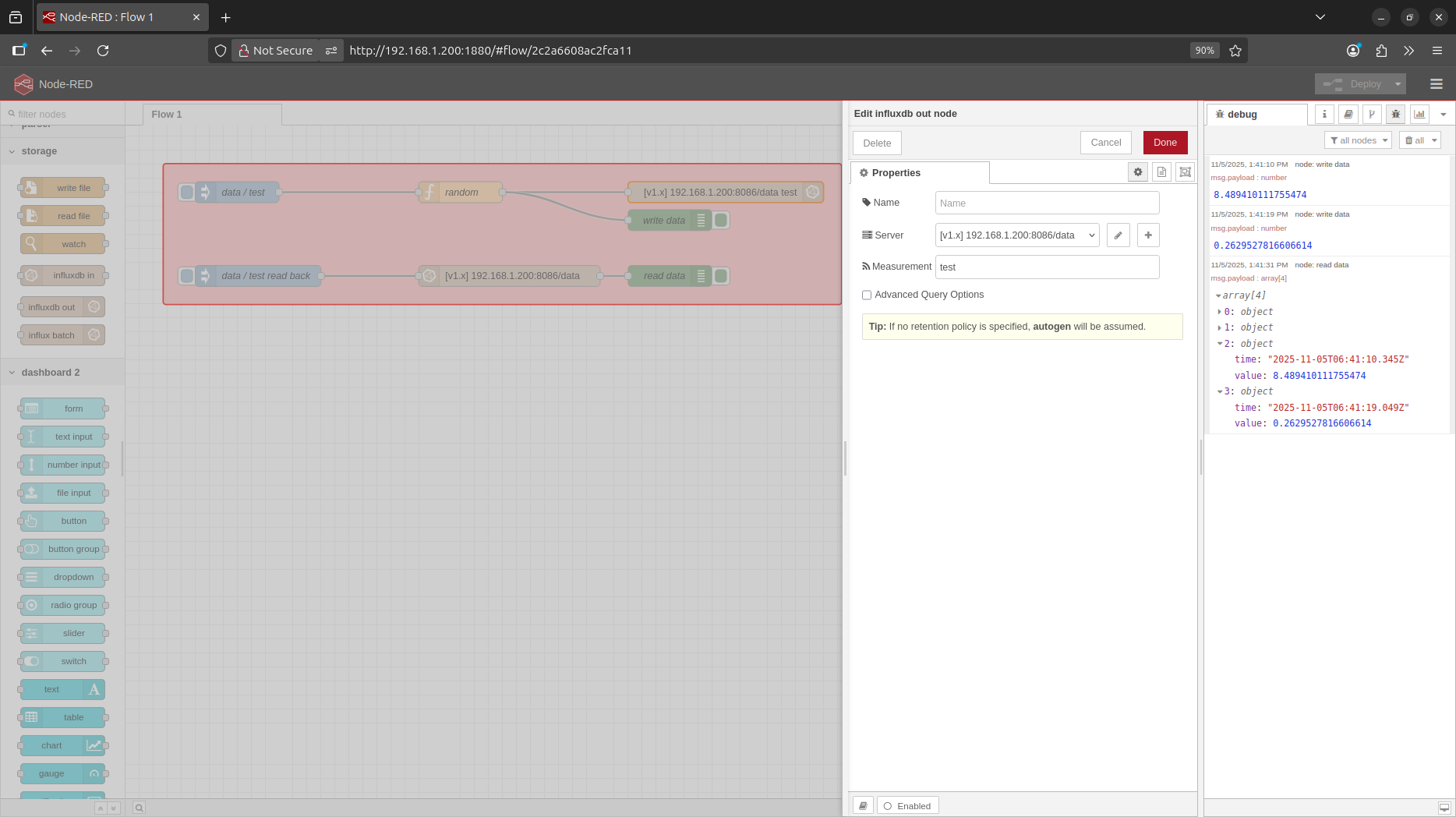Open the dashboard chart sidebar icon
This screenshot has width=1456, height=817.
pyautogui.click(x=1419, y=115)
